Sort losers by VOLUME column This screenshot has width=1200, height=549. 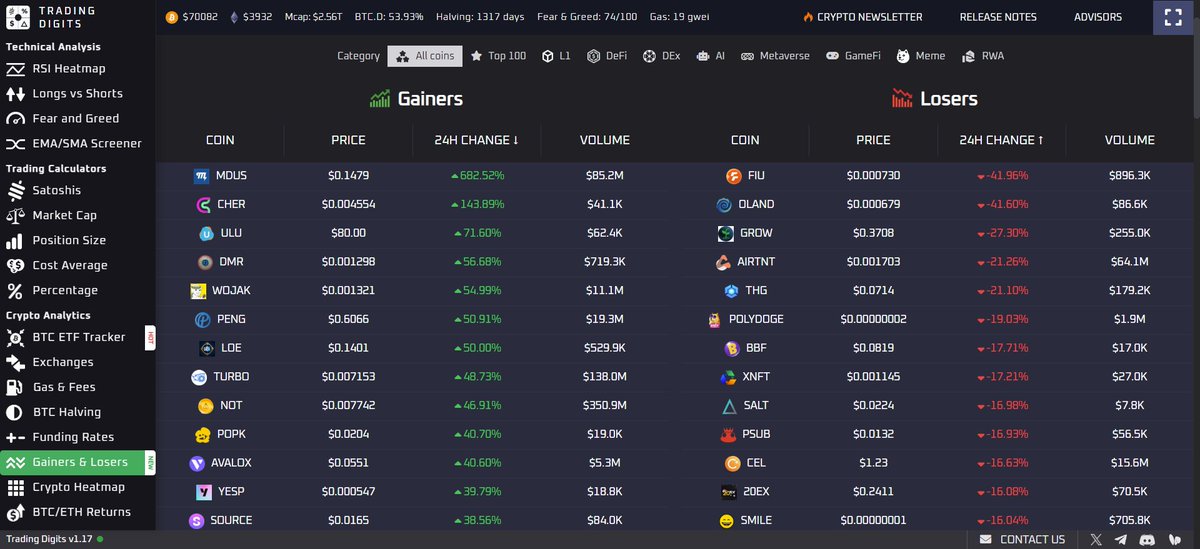point(1130,140)
